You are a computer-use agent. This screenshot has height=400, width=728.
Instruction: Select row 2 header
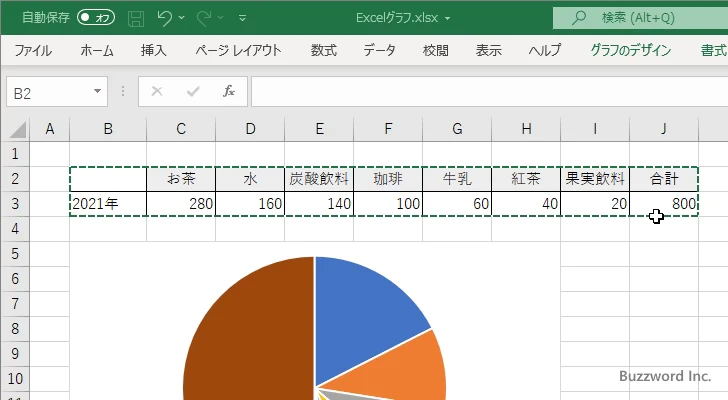point(15,179)
